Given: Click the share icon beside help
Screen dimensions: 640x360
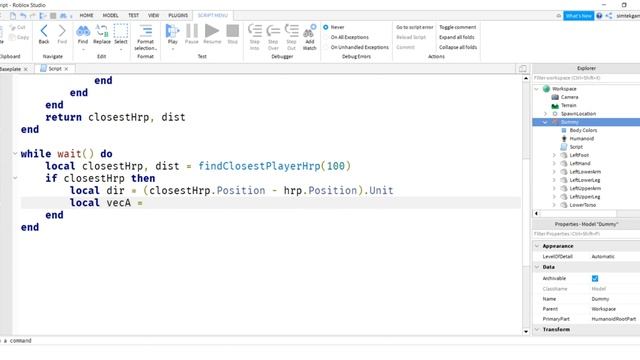Looking at the screenshot, I should (609, 16).
